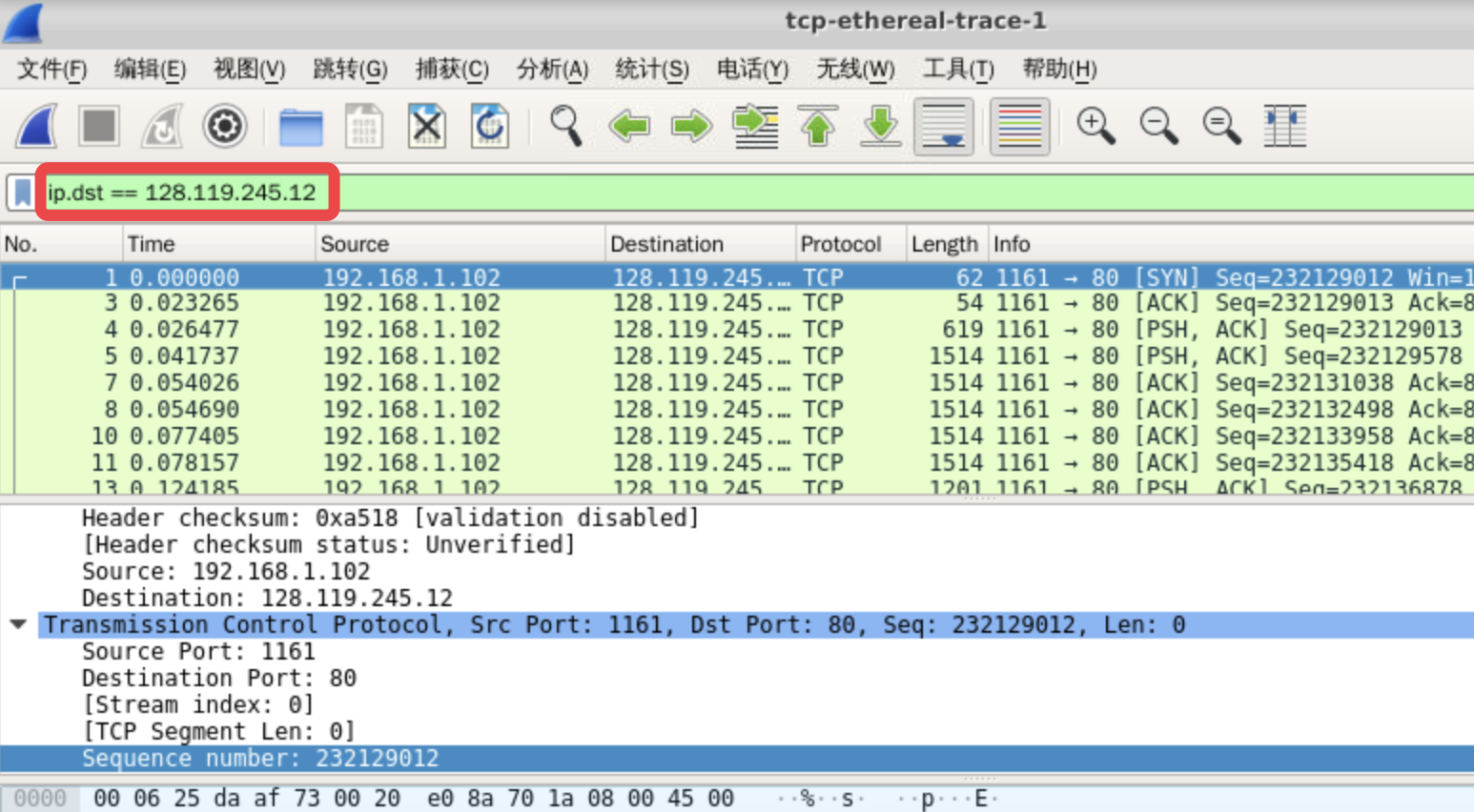
Task: Select Stream index: 0 field
Action: tap(198, 705)
